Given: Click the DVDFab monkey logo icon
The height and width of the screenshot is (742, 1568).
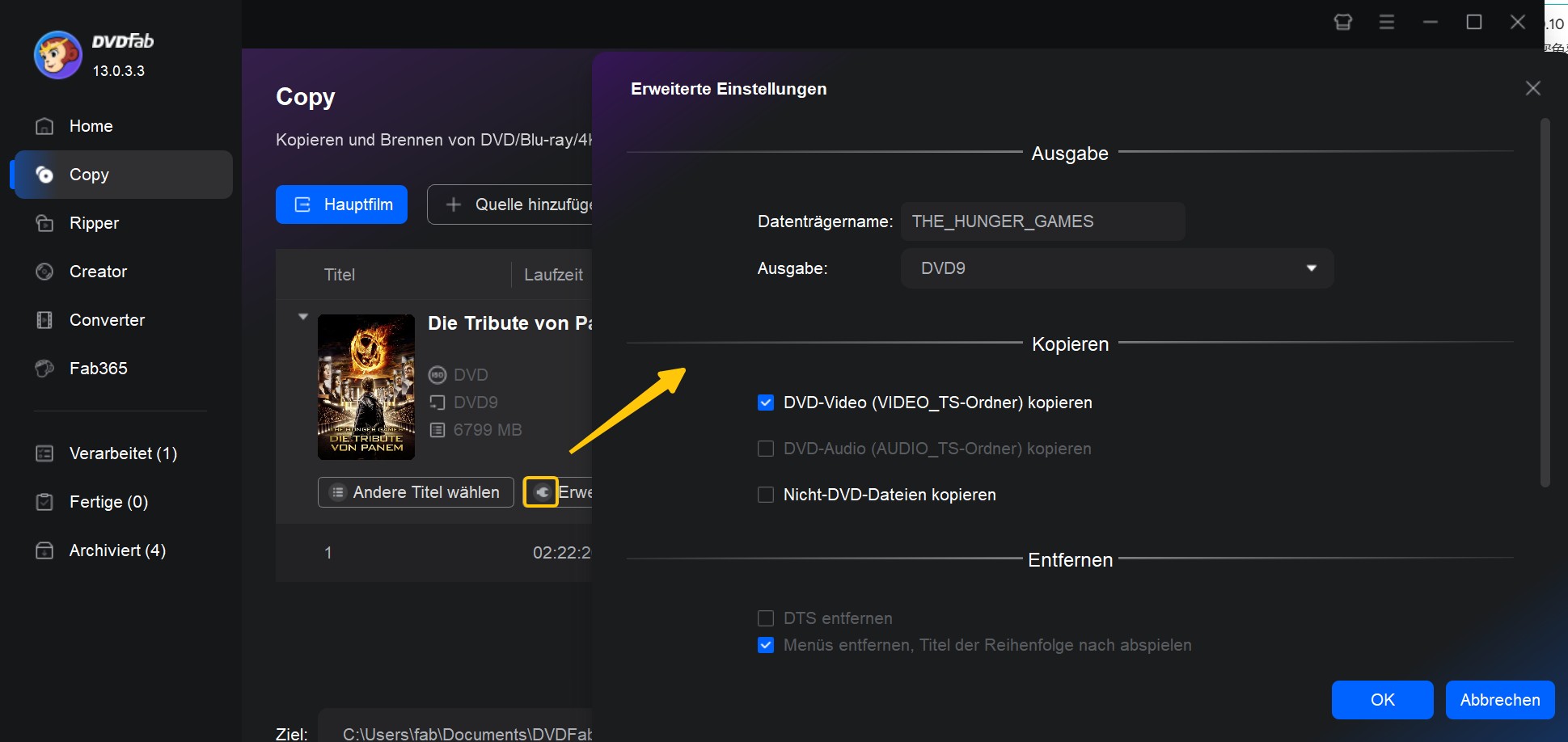Looking at the screenshot, I should 57,55.
